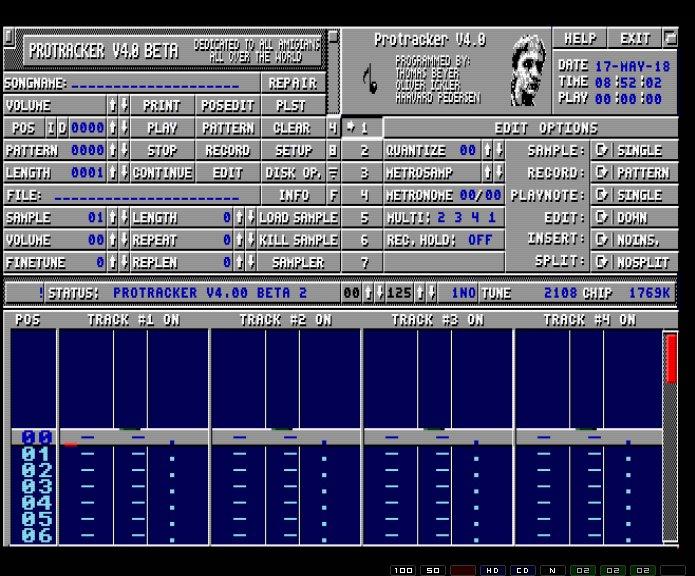Click the up arrow beside PATTERN 0000
Screen dimensions: 695x576
coord(113,150)
